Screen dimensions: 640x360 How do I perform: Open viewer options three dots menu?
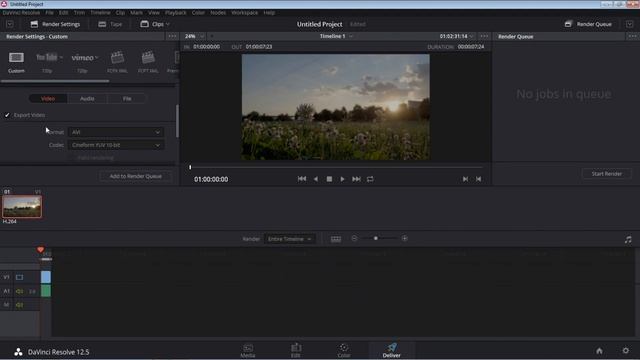[484, 36]
